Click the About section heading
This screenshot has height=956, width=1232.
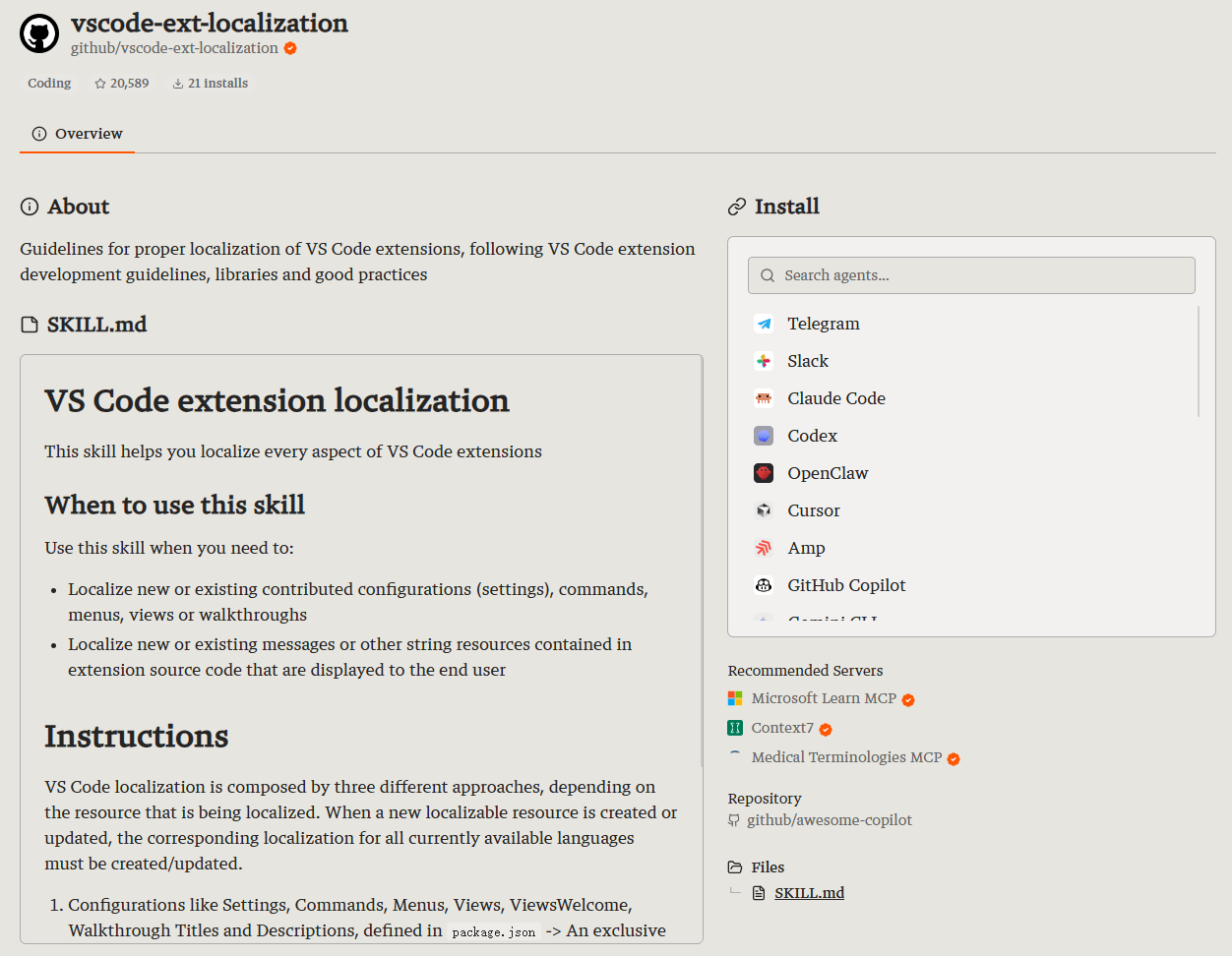(78, 207)
